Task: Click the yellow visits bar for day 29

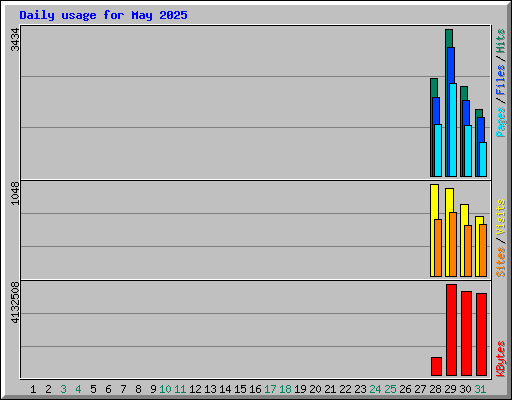Action: pos(449,200)
